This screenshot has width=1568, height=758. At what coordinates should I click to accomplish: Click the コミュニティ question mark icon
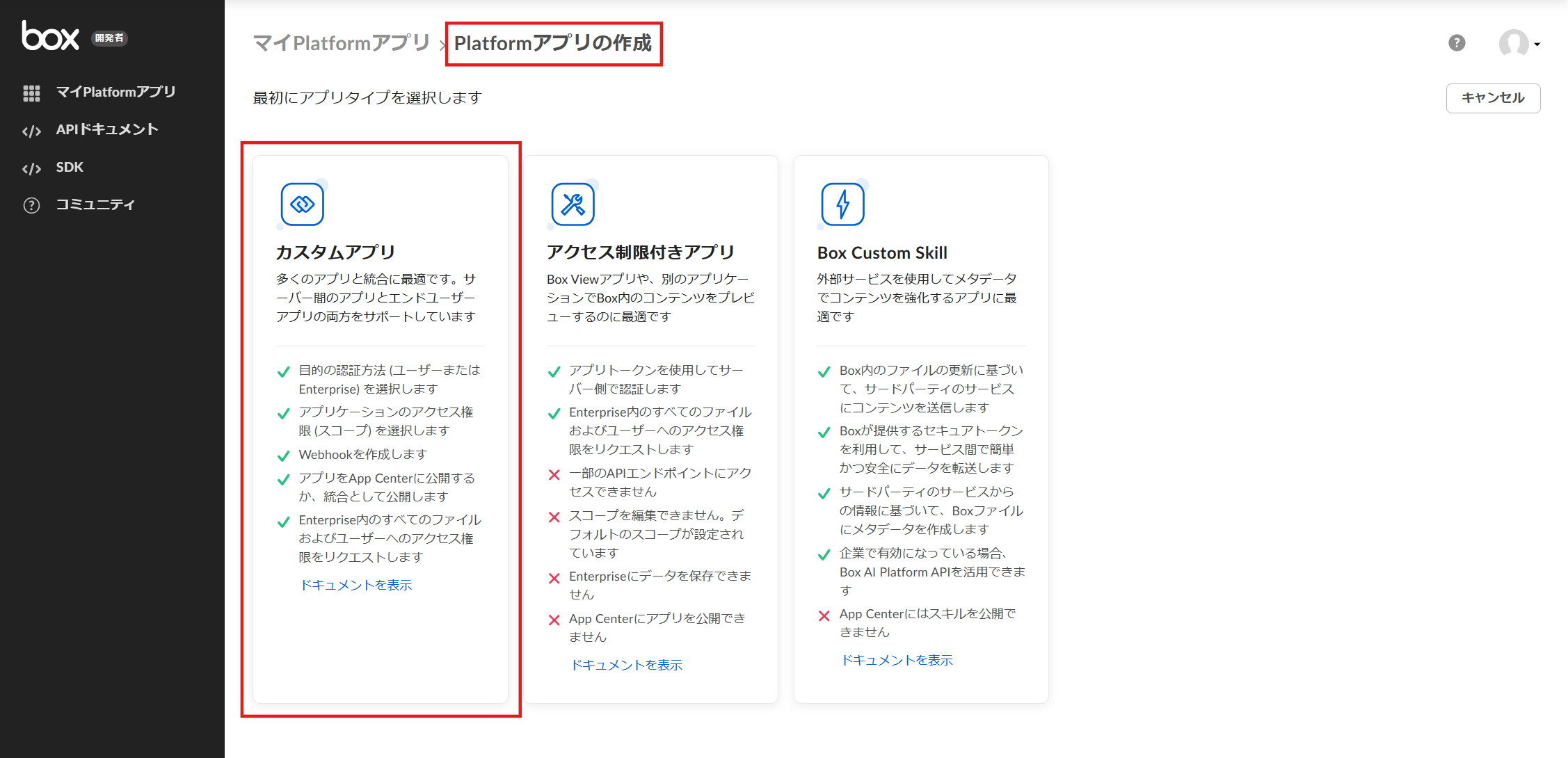tap(31, 205)
